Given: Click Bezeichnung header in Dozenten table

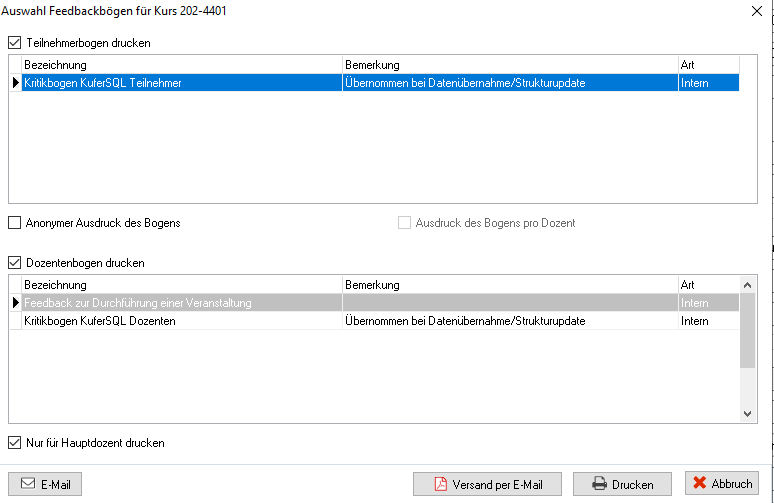Looking at the screenshot, I should pos(182,285).
